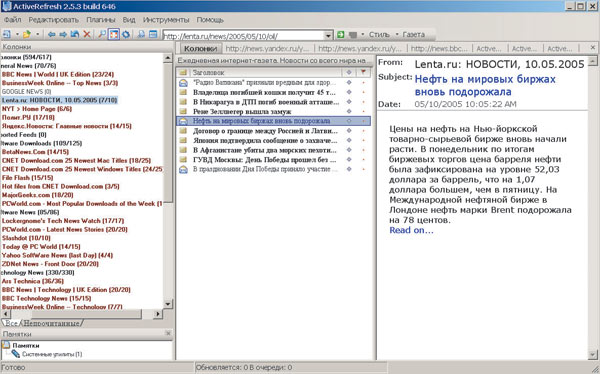
Task: Toggle diamond marker for 'Япония подтвердила' row
Action: click(349, 140)
